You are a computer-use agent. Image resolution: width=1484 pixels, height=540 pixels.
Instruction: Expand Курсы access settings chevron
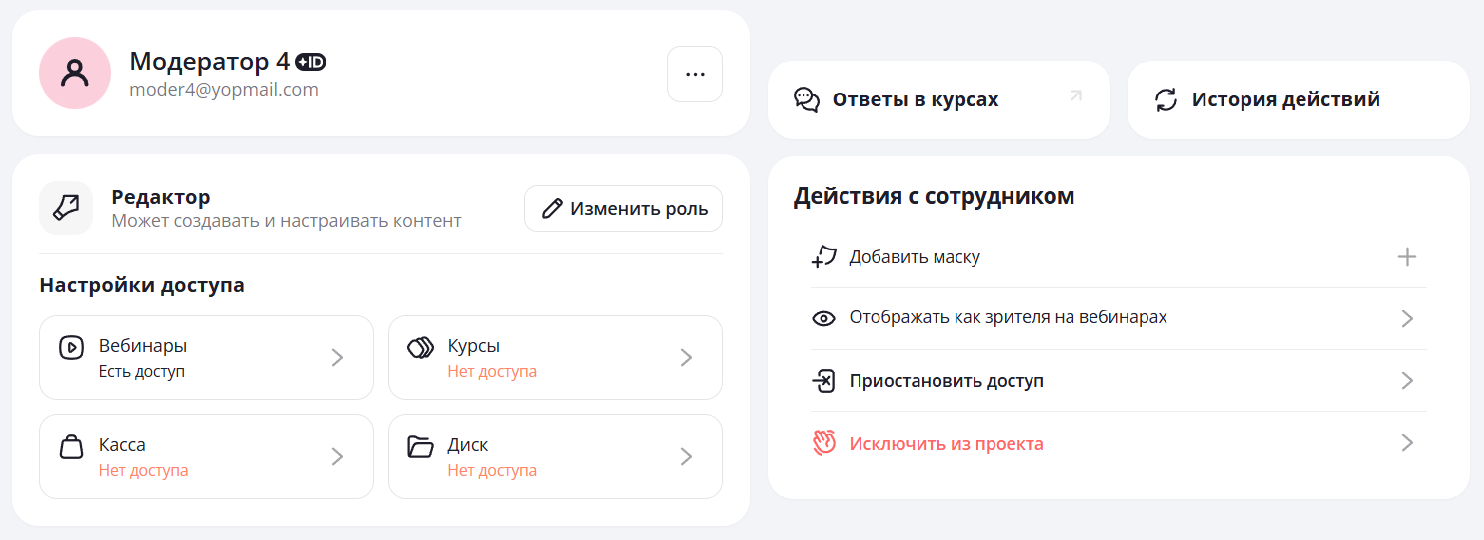[x=686, y=358]
